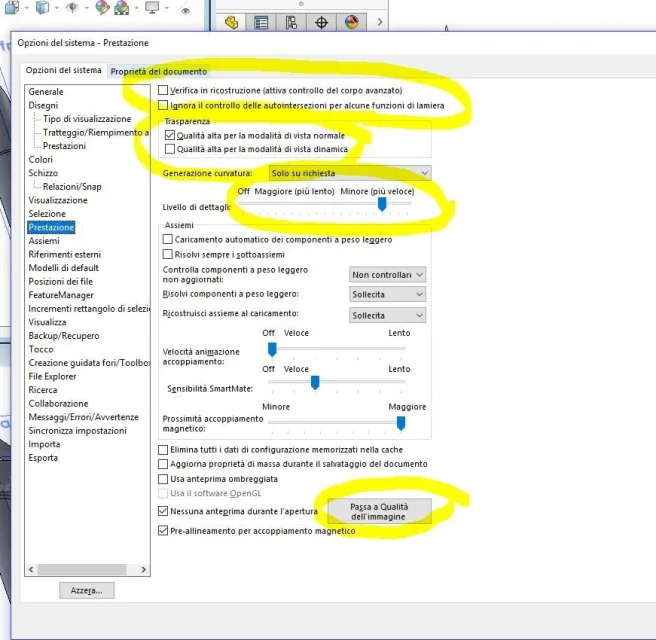Enable Verifica in ricostruzione checkbox

point(163,90)
